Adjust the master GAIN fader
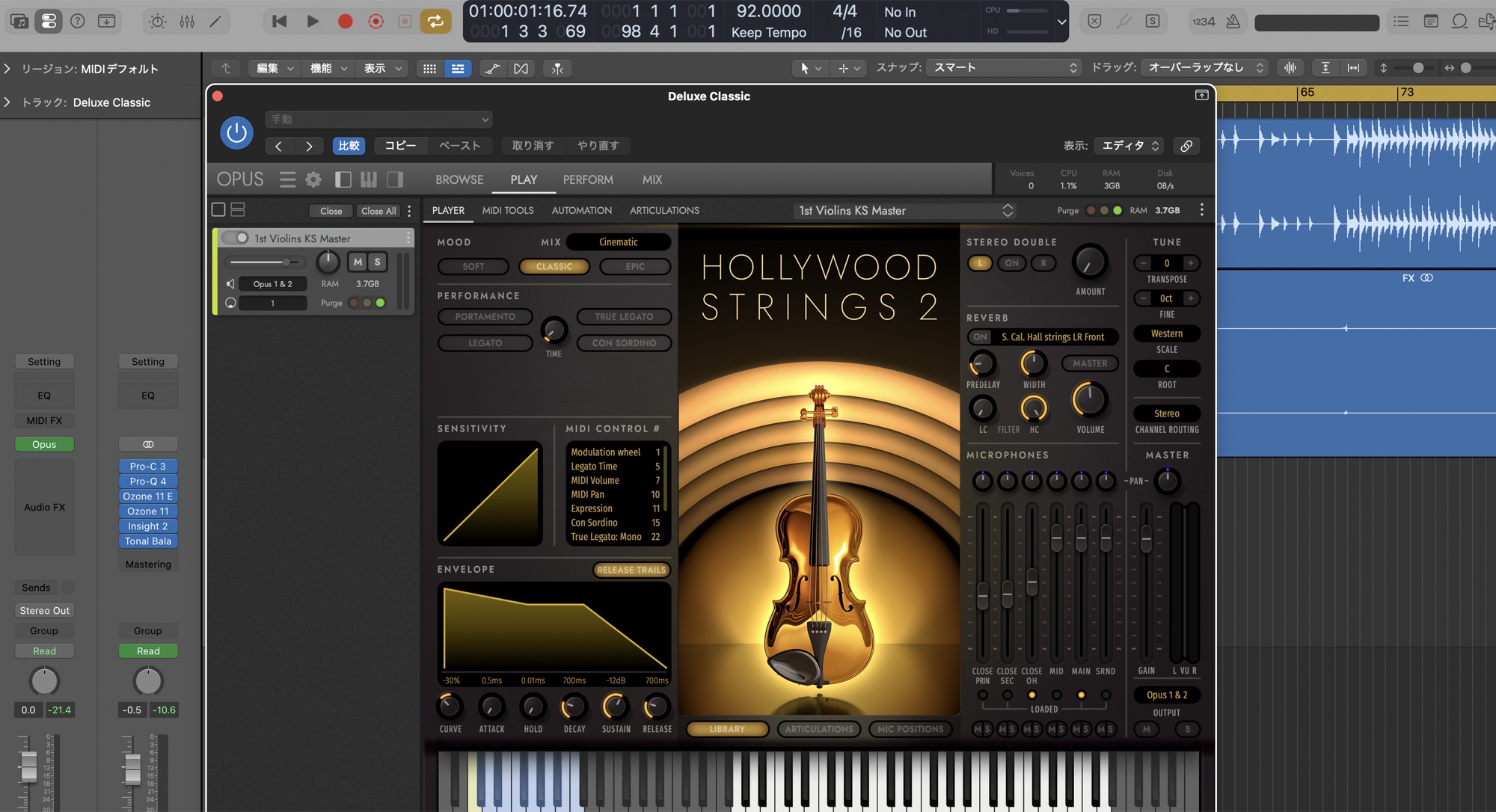Image resolution: width=1496 pixels, height=812 pixels. tap(1146, 538)
